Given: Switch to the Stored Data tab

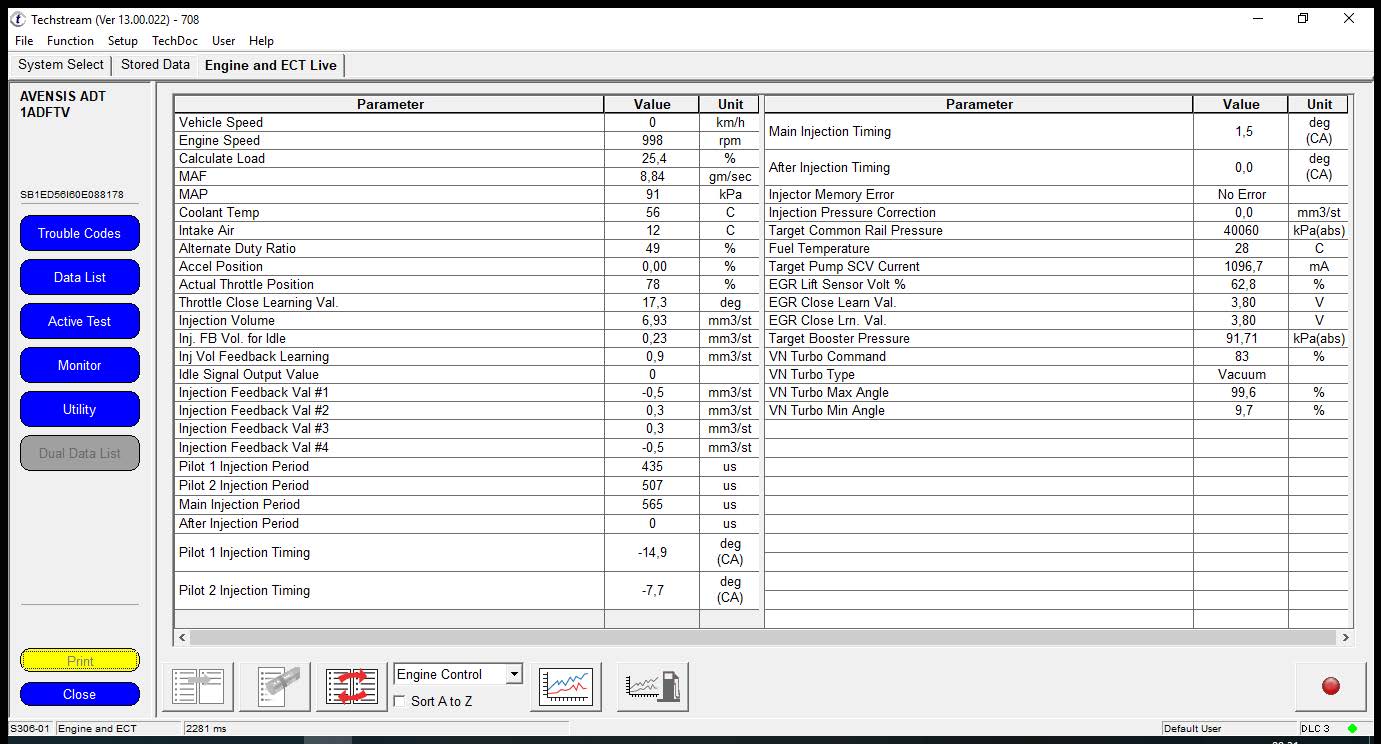Looking at the screenshot, I should click(155, 64).
